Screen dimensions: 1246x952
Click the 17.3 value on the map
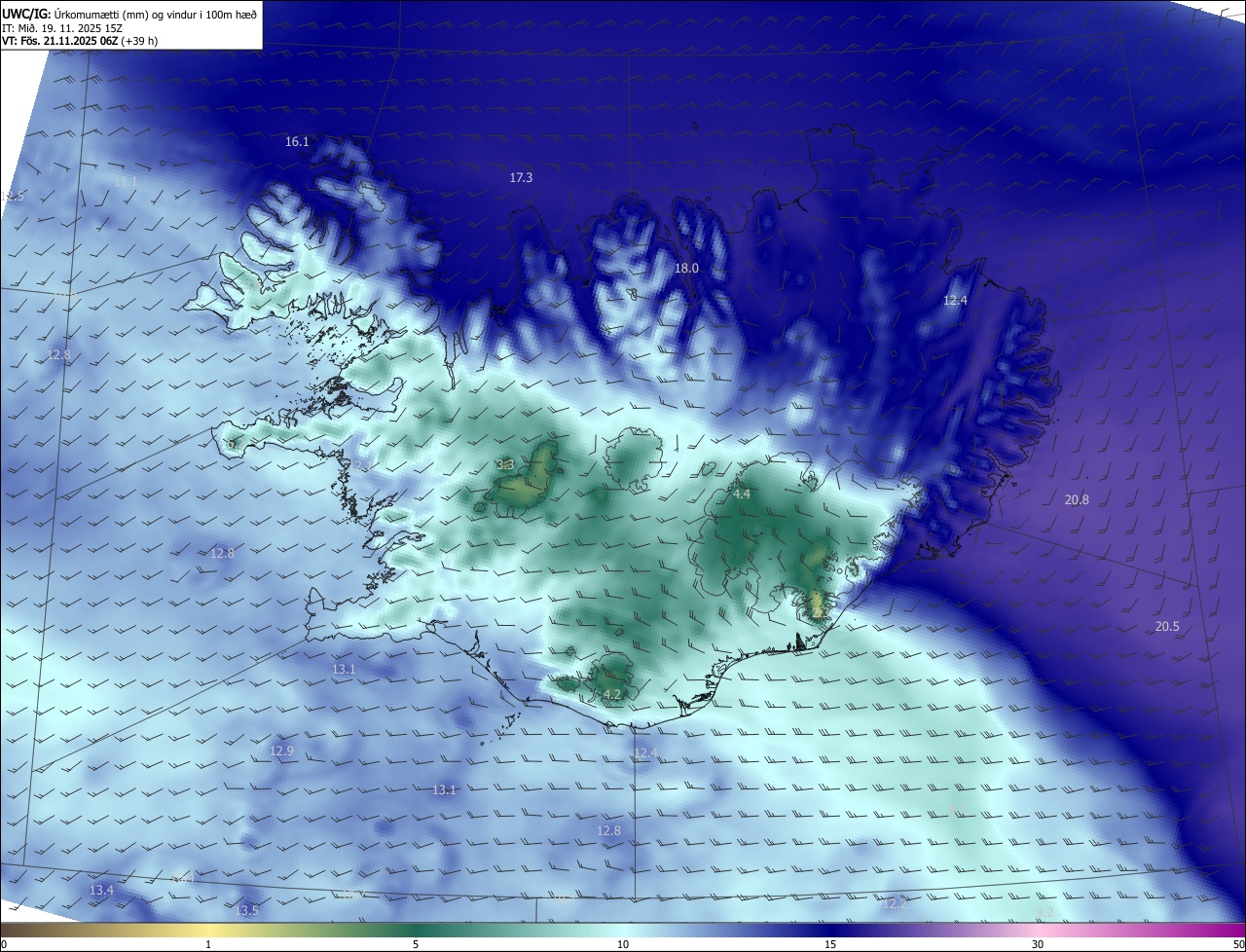[521, 178]
